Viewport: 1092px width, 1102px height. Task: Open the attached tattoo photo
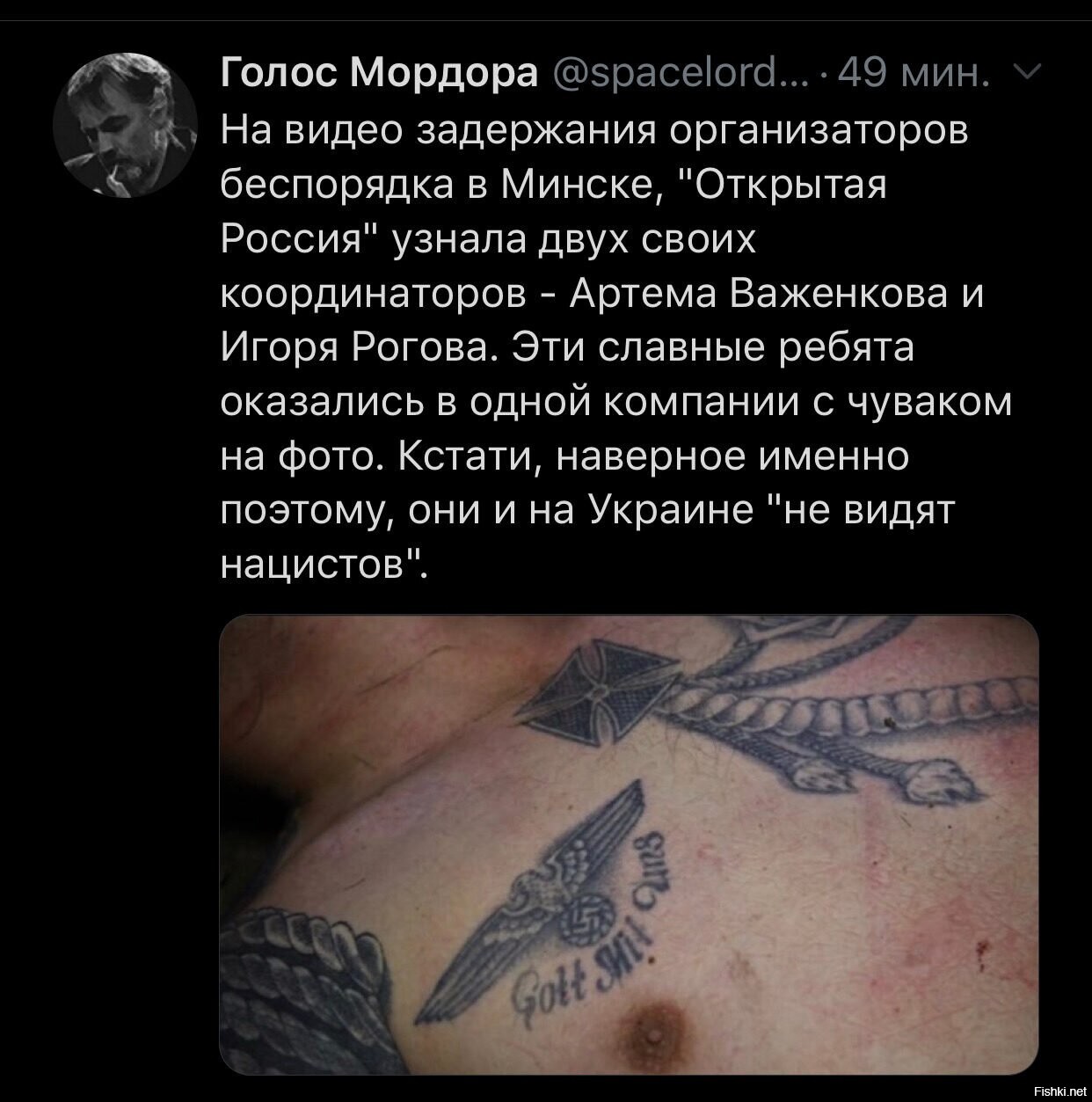pos(628,844)
